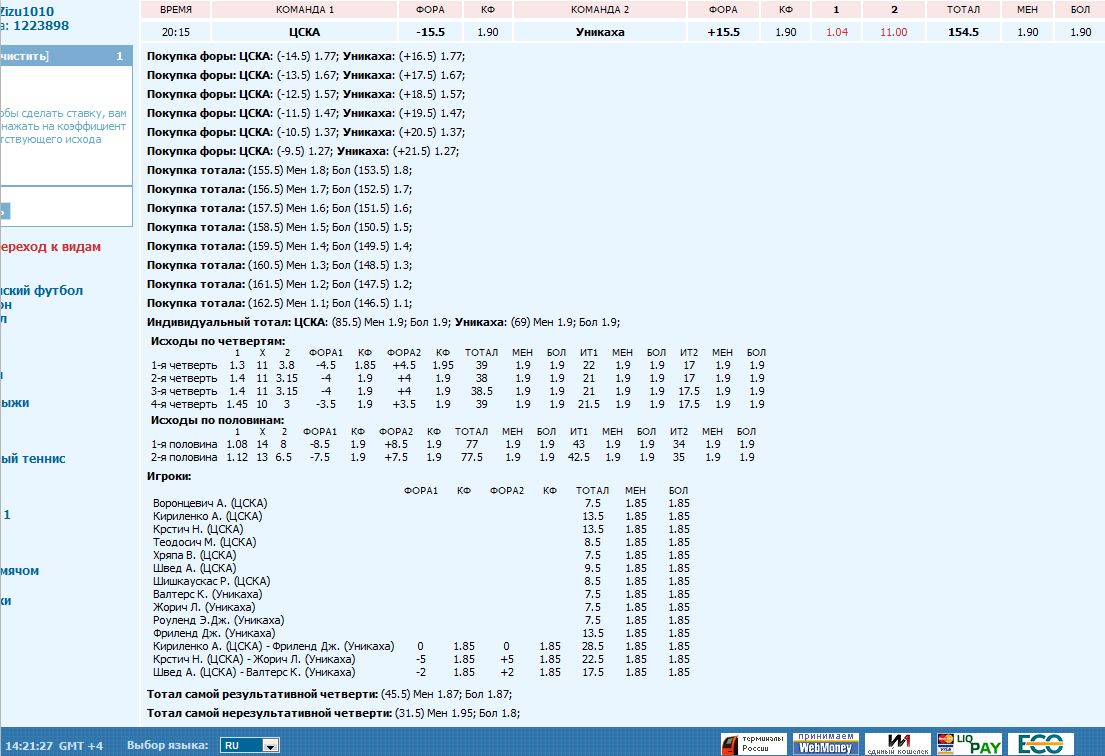This screenshot has width=1105, height=756.
Task: Click Воронцевич А. (ЦСКА) player row
Action: 421,503
